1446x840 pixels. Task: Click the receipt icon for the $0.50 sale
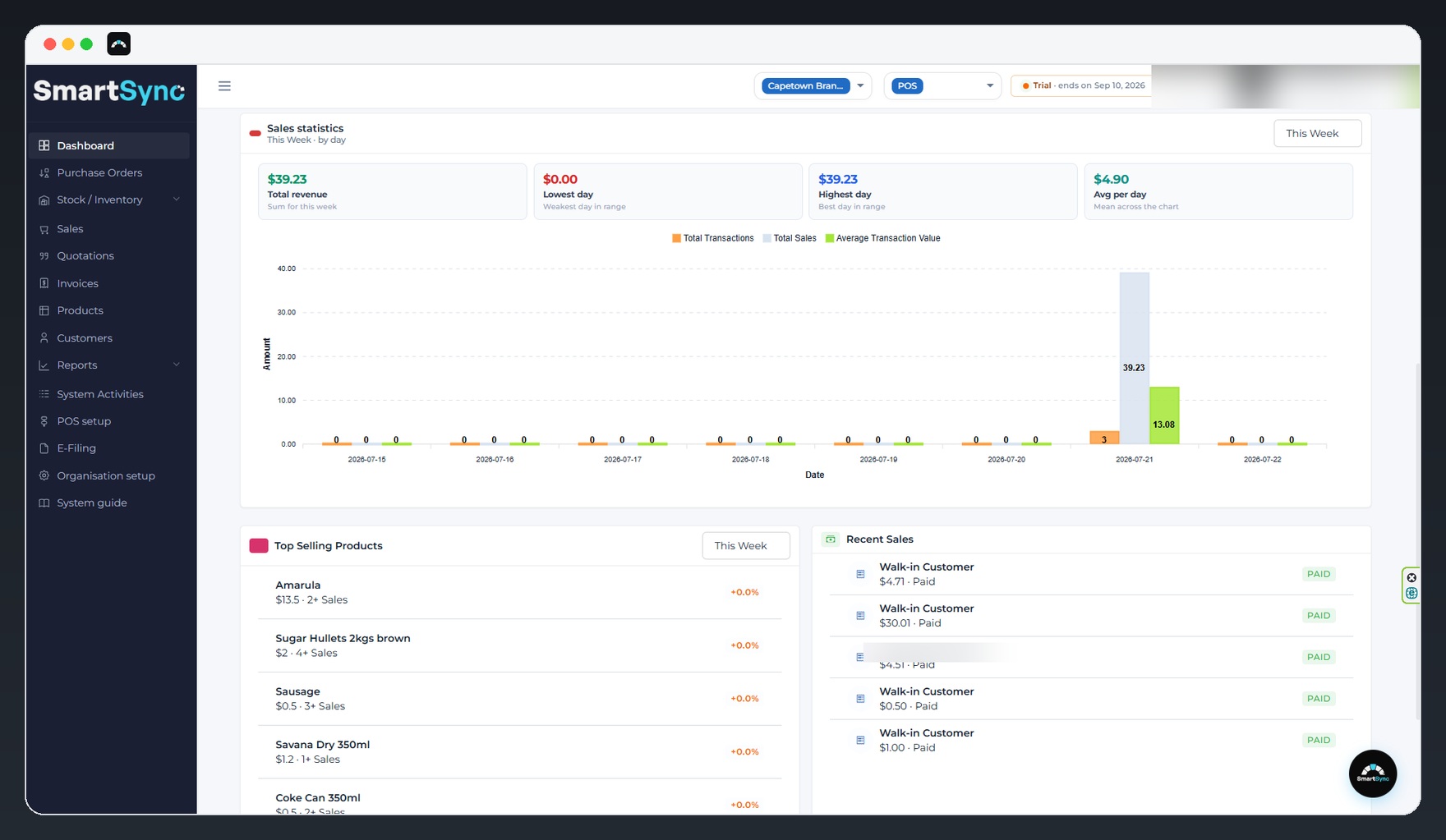click(860, 699)
